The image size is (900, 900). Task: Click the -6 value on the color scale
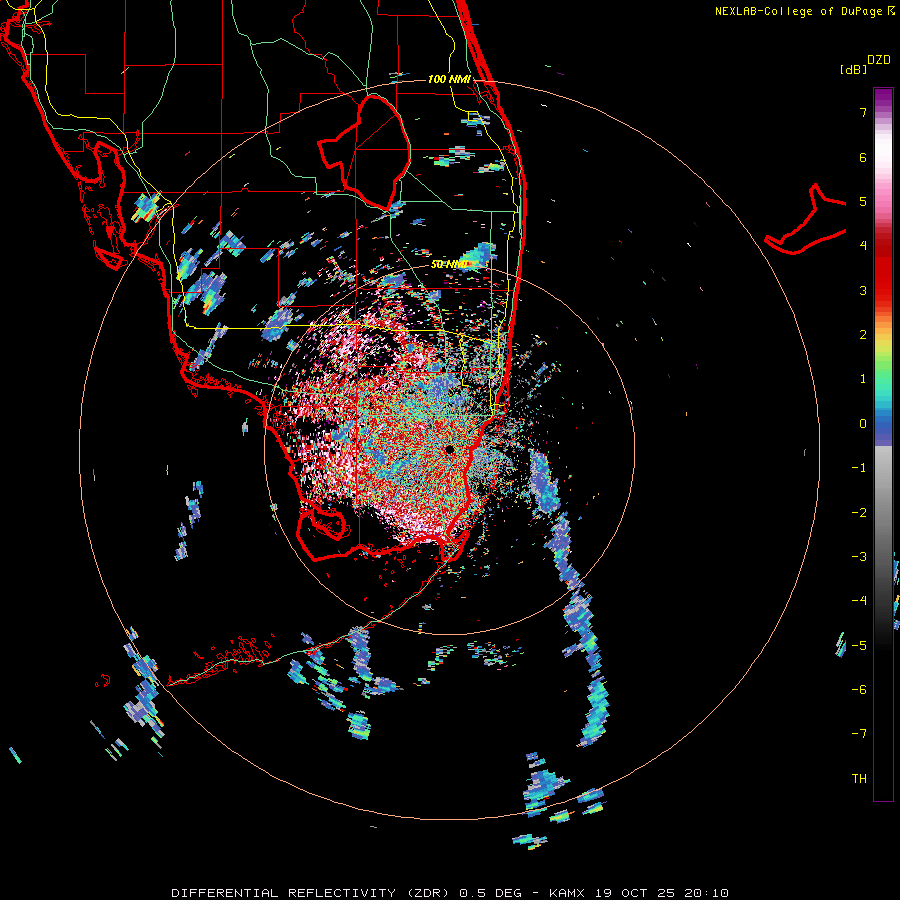tap(859, 689)
